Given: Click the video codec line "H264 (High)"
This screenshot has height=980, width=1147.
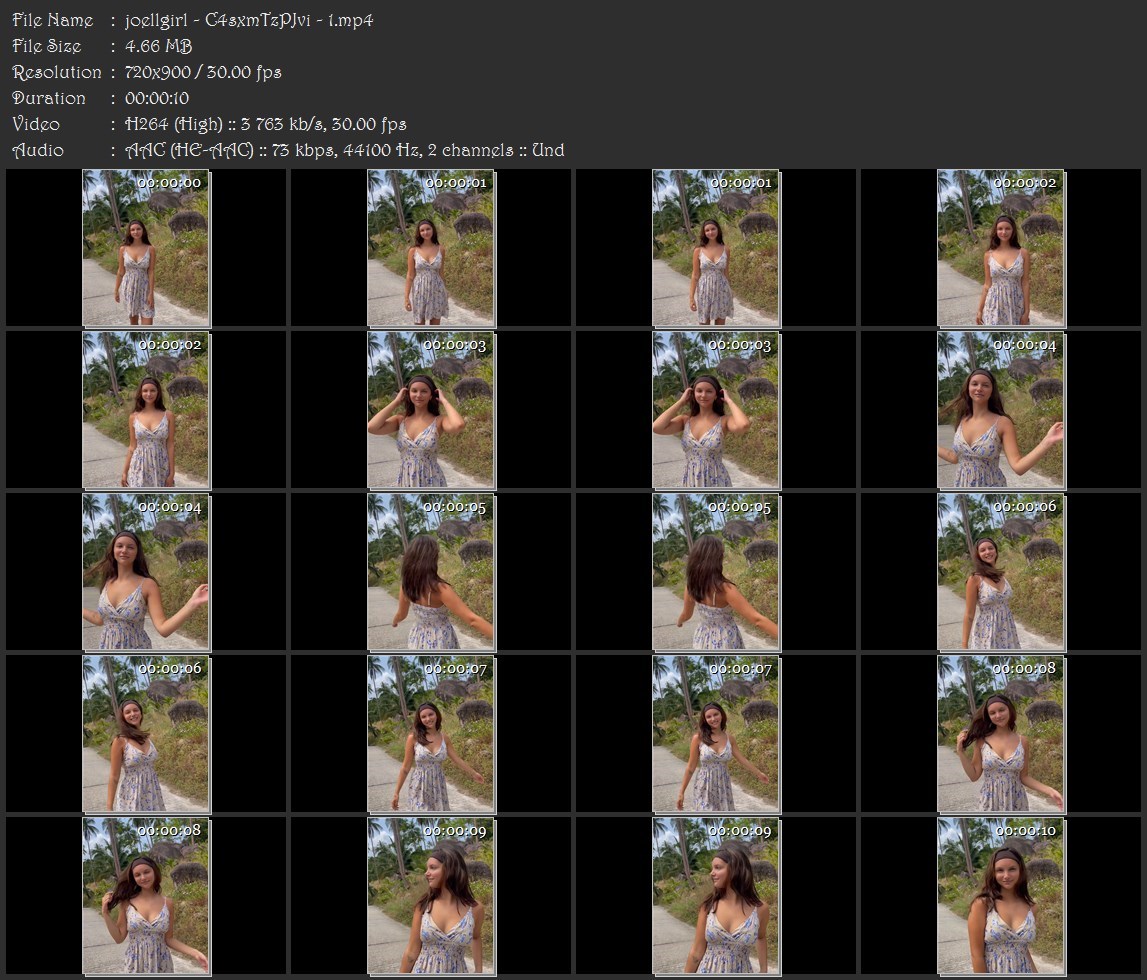Looking at the screenshot, I should click(173, 124).
